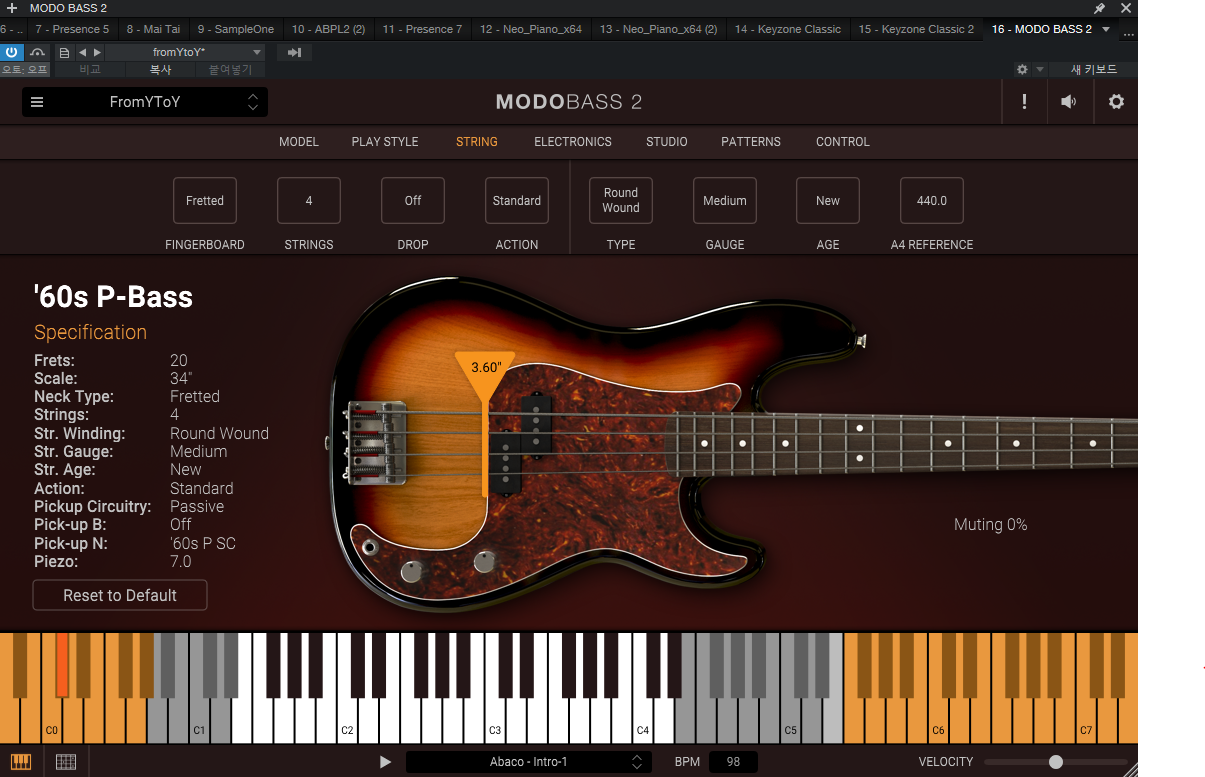Switch to 7 - Presence 5 tab

72,29
